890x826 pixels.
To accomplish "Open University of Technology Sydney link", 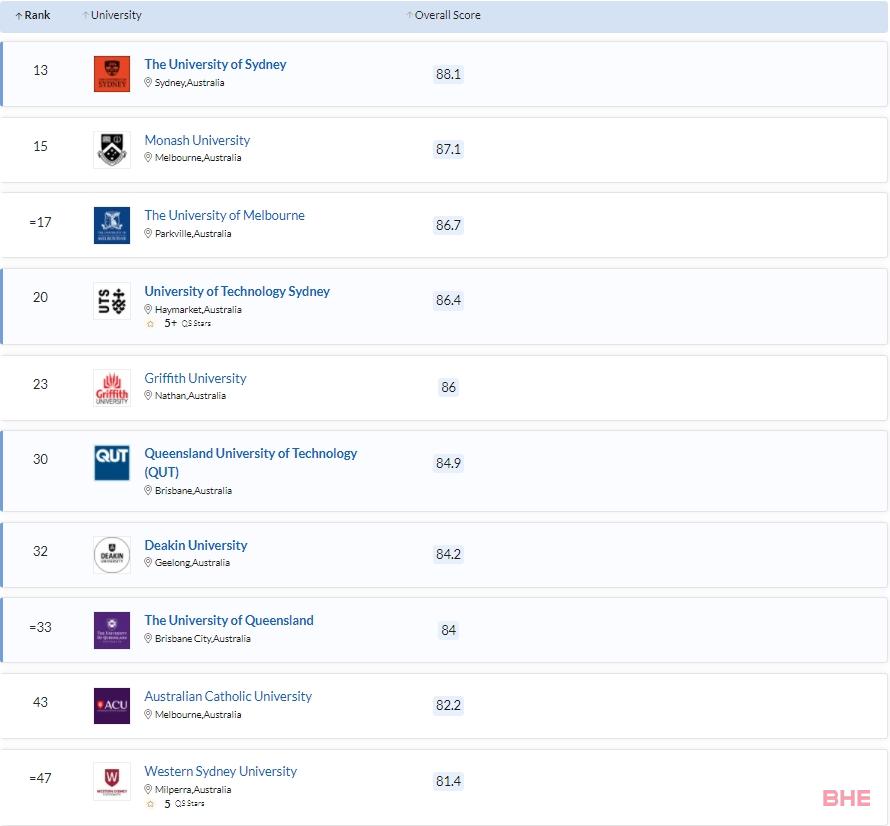I will pyautogui.click(x=237, y=291).
